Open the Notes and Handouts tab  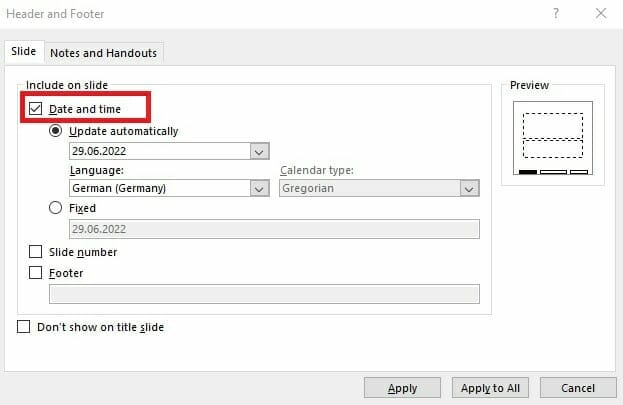[103, 53]
